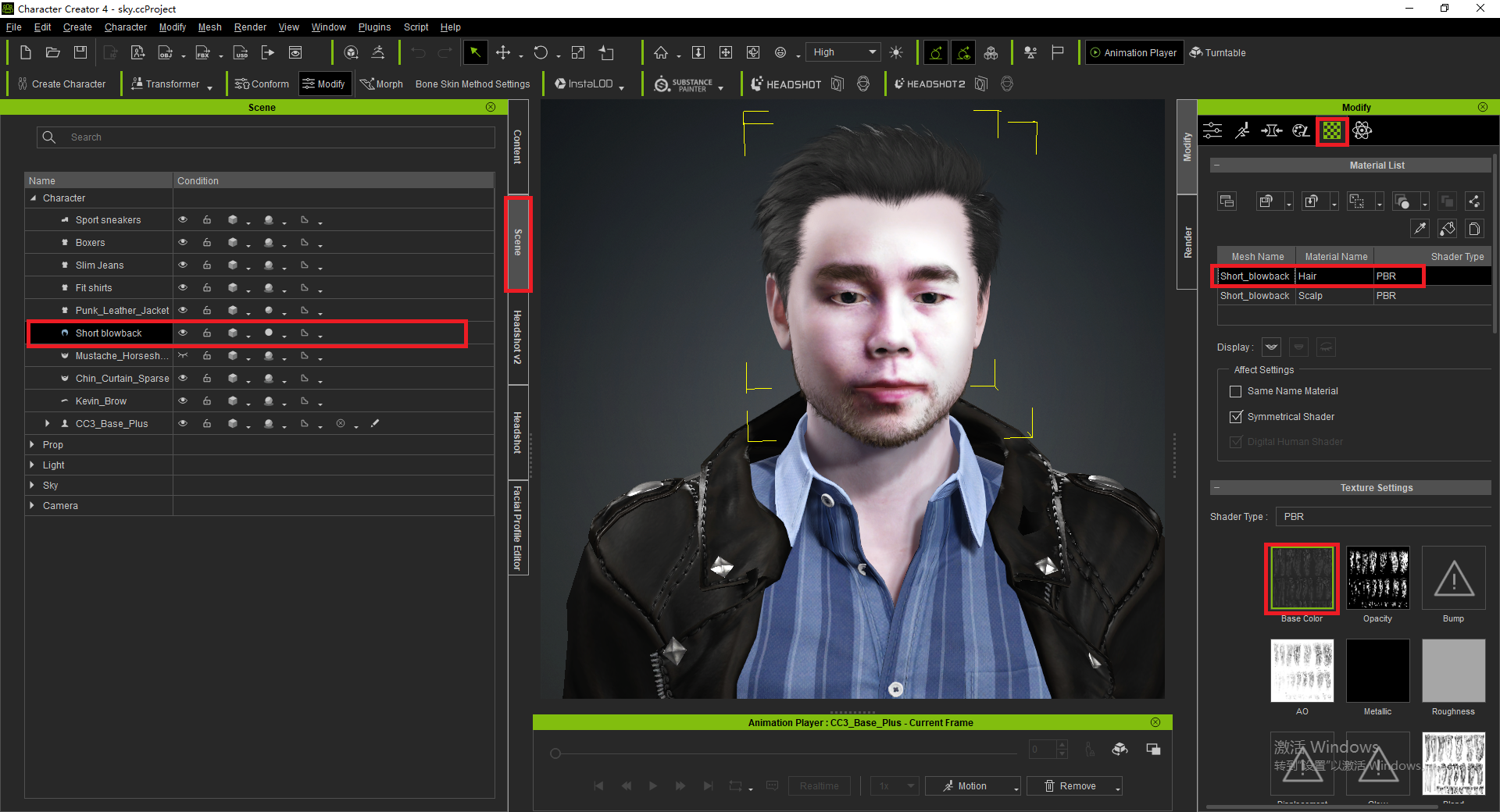Viewport: 1500px width, 812px height.
Task: Click the share material icon in Material List
Action: 1474,201
